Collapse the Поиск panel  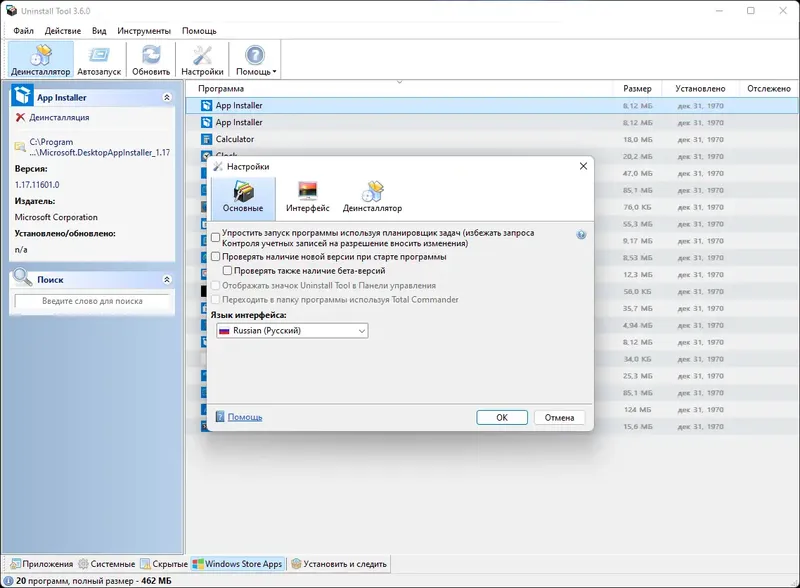coord(167,279)
